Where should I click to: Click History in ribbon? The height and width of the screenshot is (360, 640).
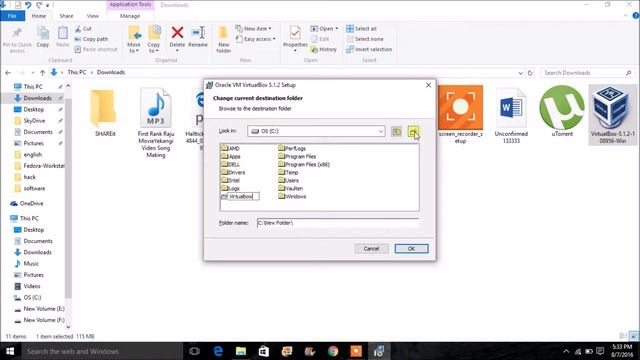pos(324,49)
